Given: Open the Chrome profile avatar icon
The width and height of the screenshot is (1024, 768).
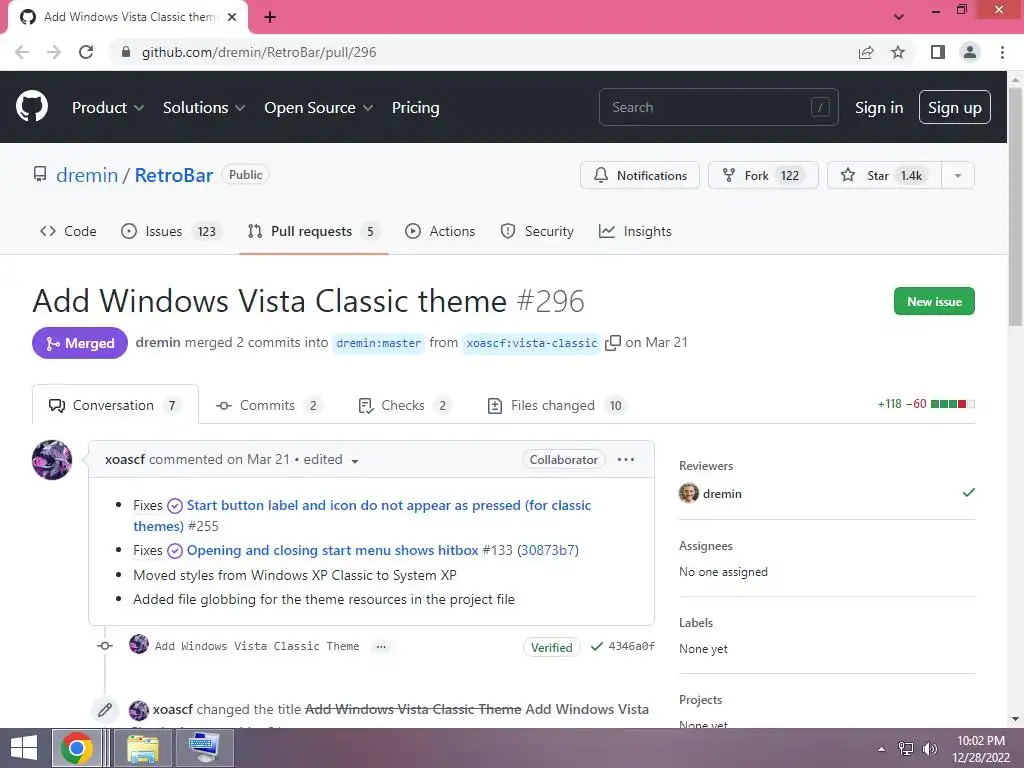Looking at the screenshot, I should 970,52.
